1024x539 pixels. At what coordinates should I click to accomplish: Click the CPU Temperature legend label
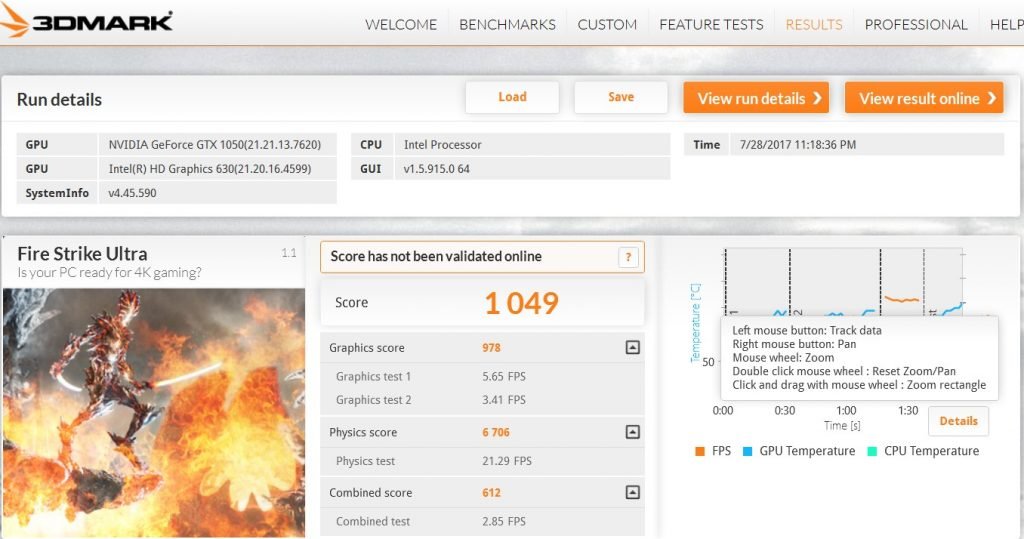tap(931, 451)
